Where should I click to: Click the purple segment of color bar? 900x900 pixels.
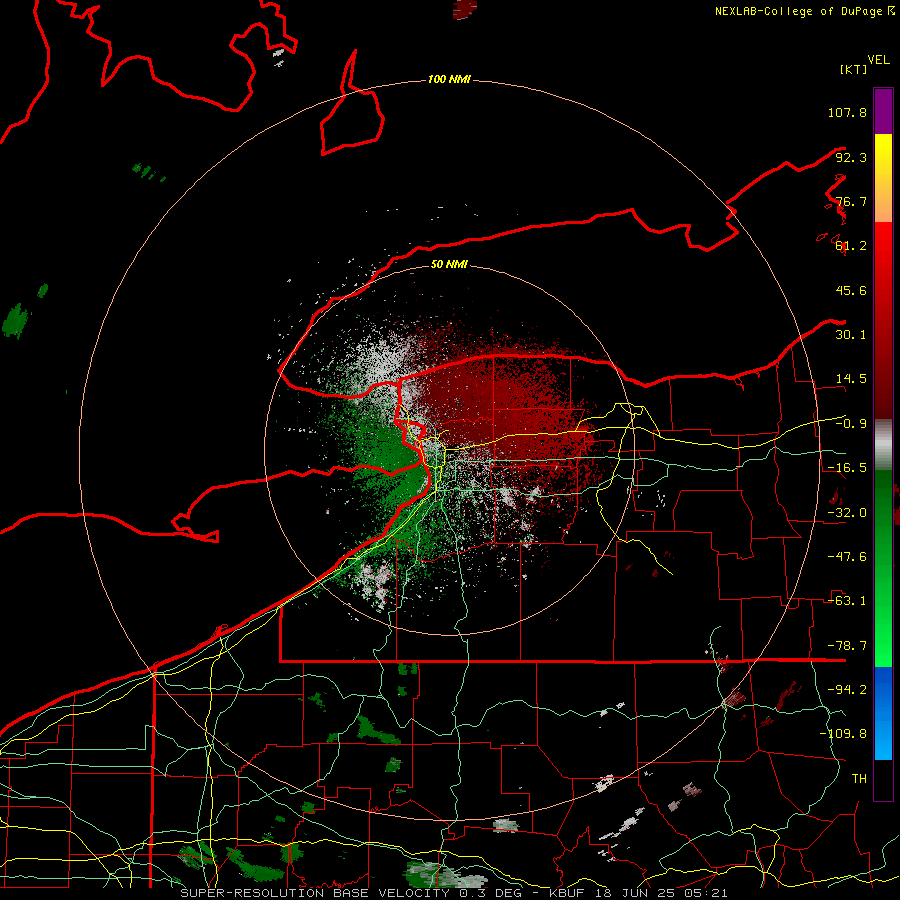(883, 111)
